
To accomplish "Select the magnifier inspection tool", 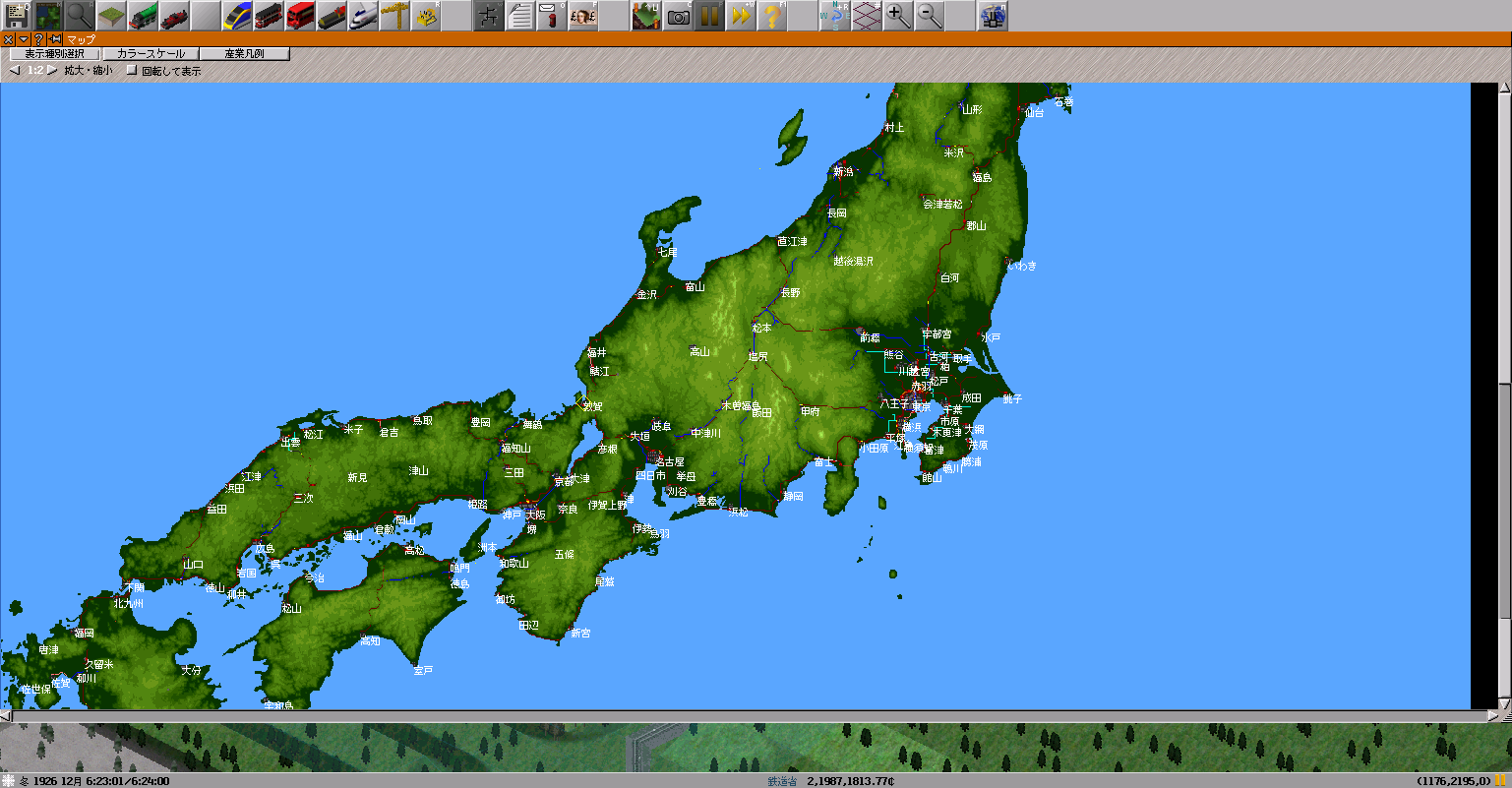I will click(x=79, y=16).
